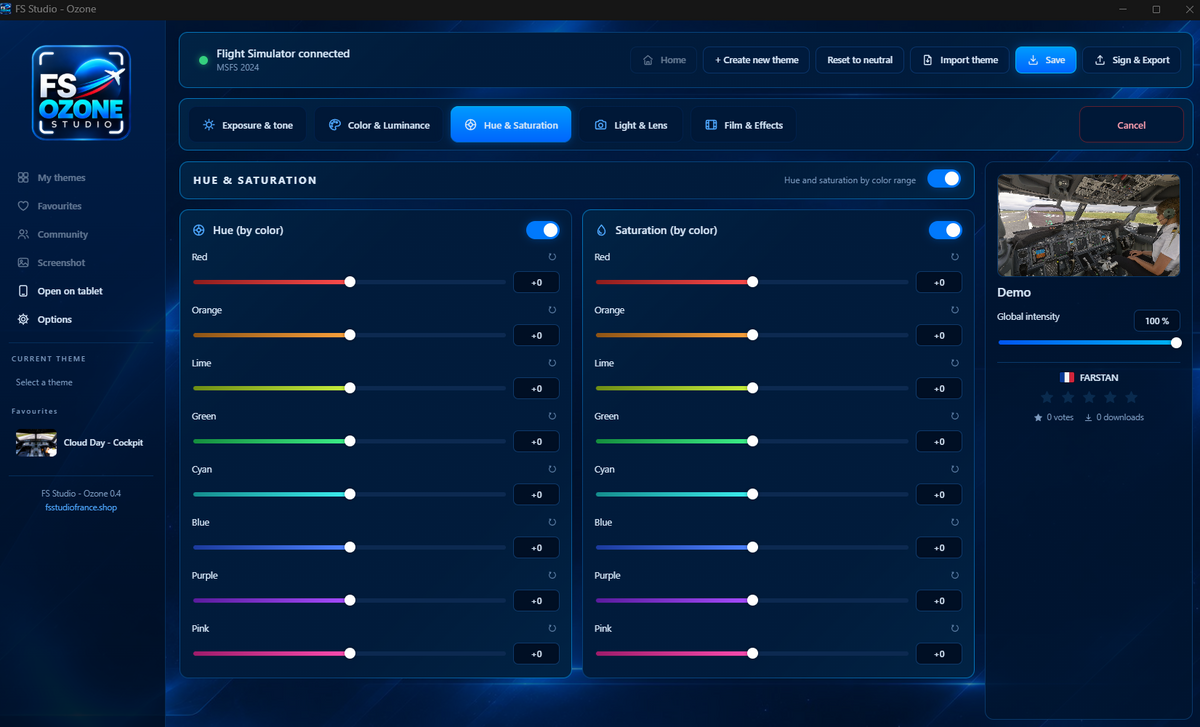Click the first rating star under FARSTAN
The height and width of the screenshot is (727, 1200).
pyautogui.click(x=1047, y=397)
